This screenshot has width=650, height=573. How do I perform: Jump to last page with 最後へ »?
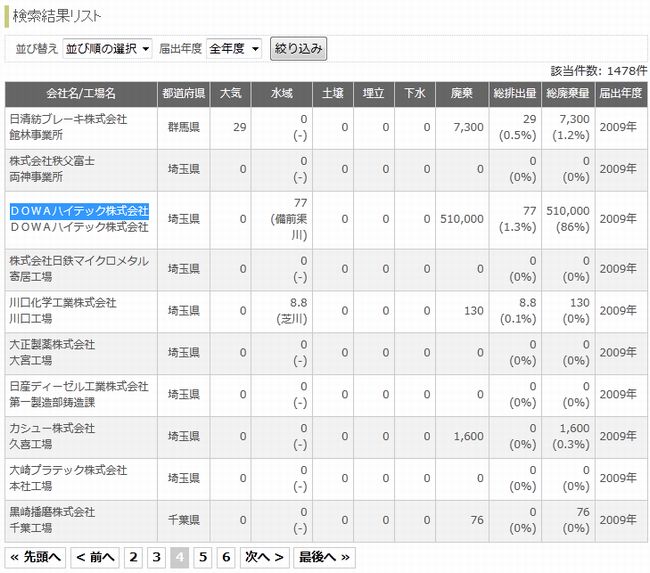[x=324, y=557]
